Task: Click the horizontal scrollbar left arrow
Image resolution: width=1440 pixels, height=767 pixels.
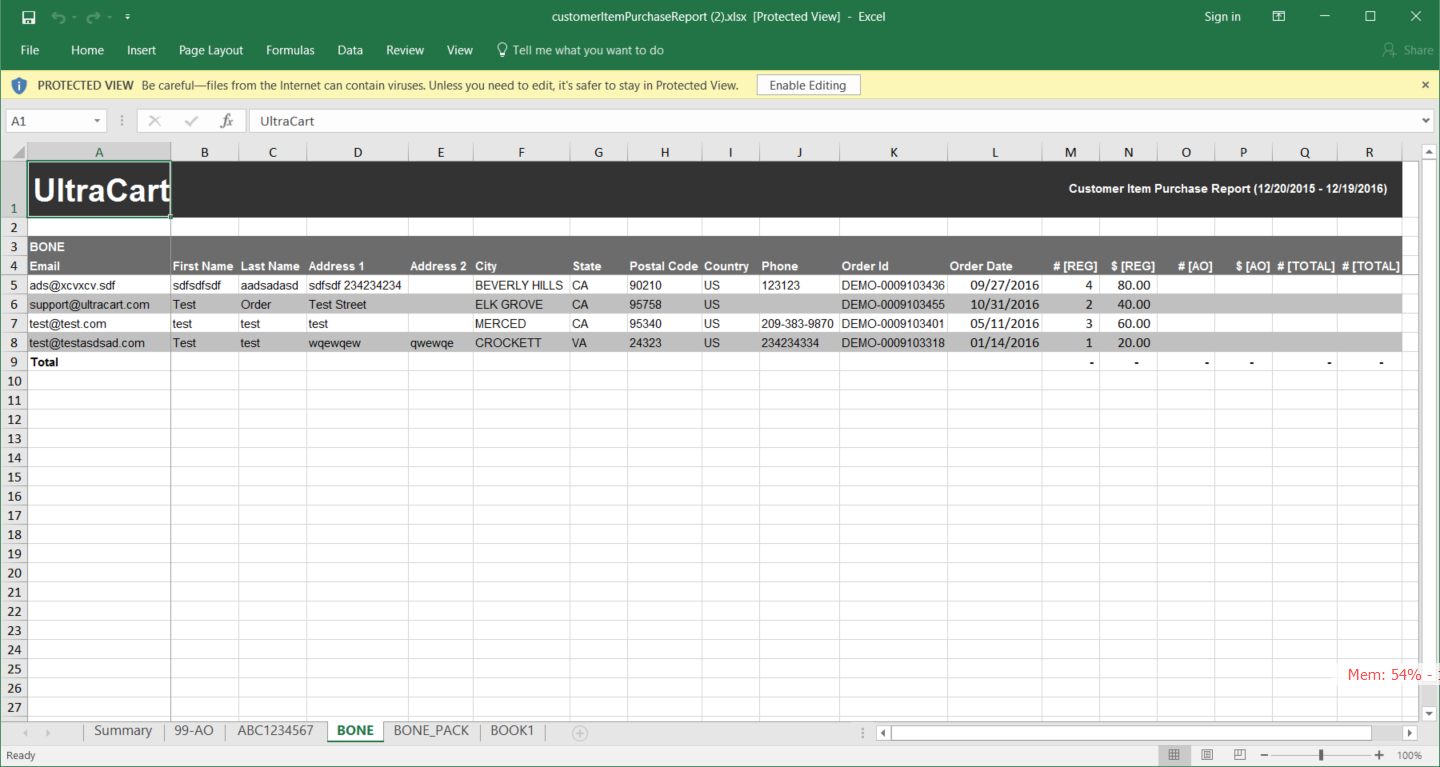Action: (883, 733)
